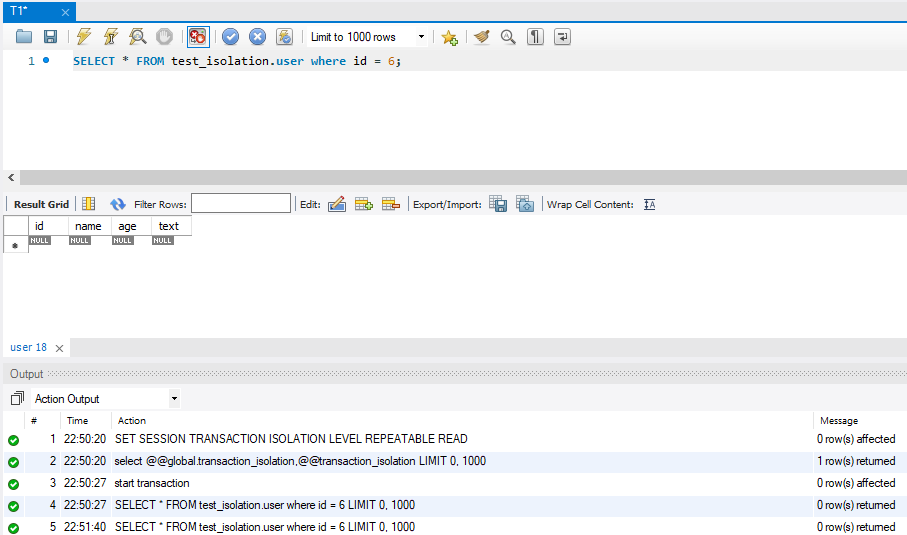The height and width of the screenshot is (535, 907).
Task: Click the 1 row(s) returned message
Action: (x=856, y=461)
